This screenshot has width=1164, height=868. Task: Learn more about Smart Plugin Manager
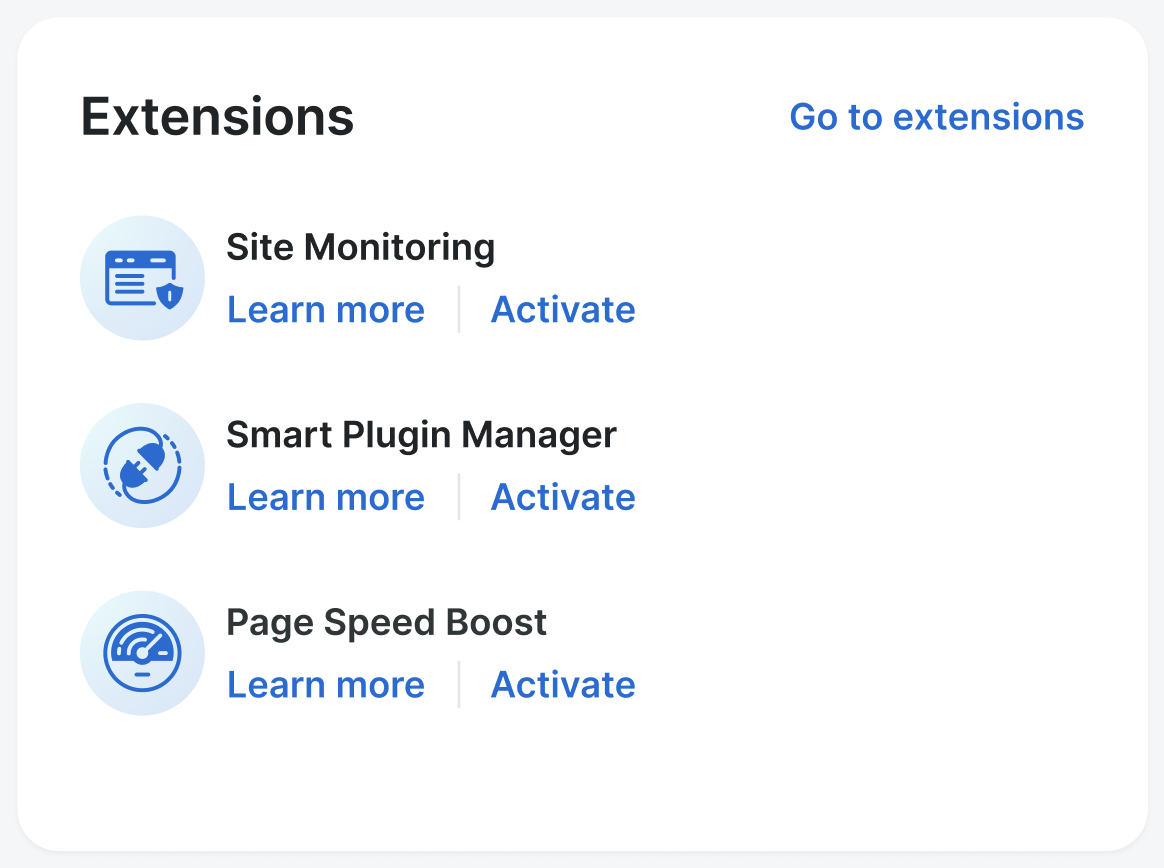coord(326,497)
